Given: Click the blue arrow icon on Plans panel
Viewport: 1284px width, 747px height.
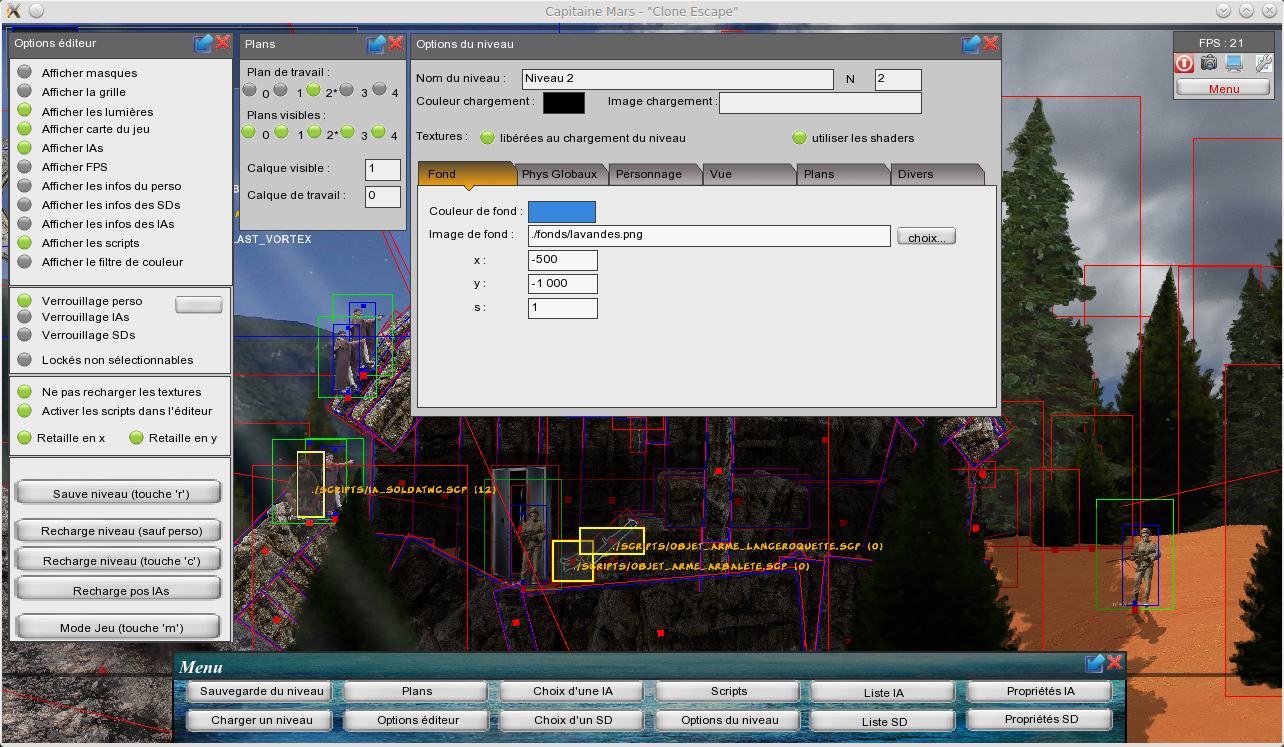Looking at the screenshot, I should pyautogui.click(x=376, y=44).
